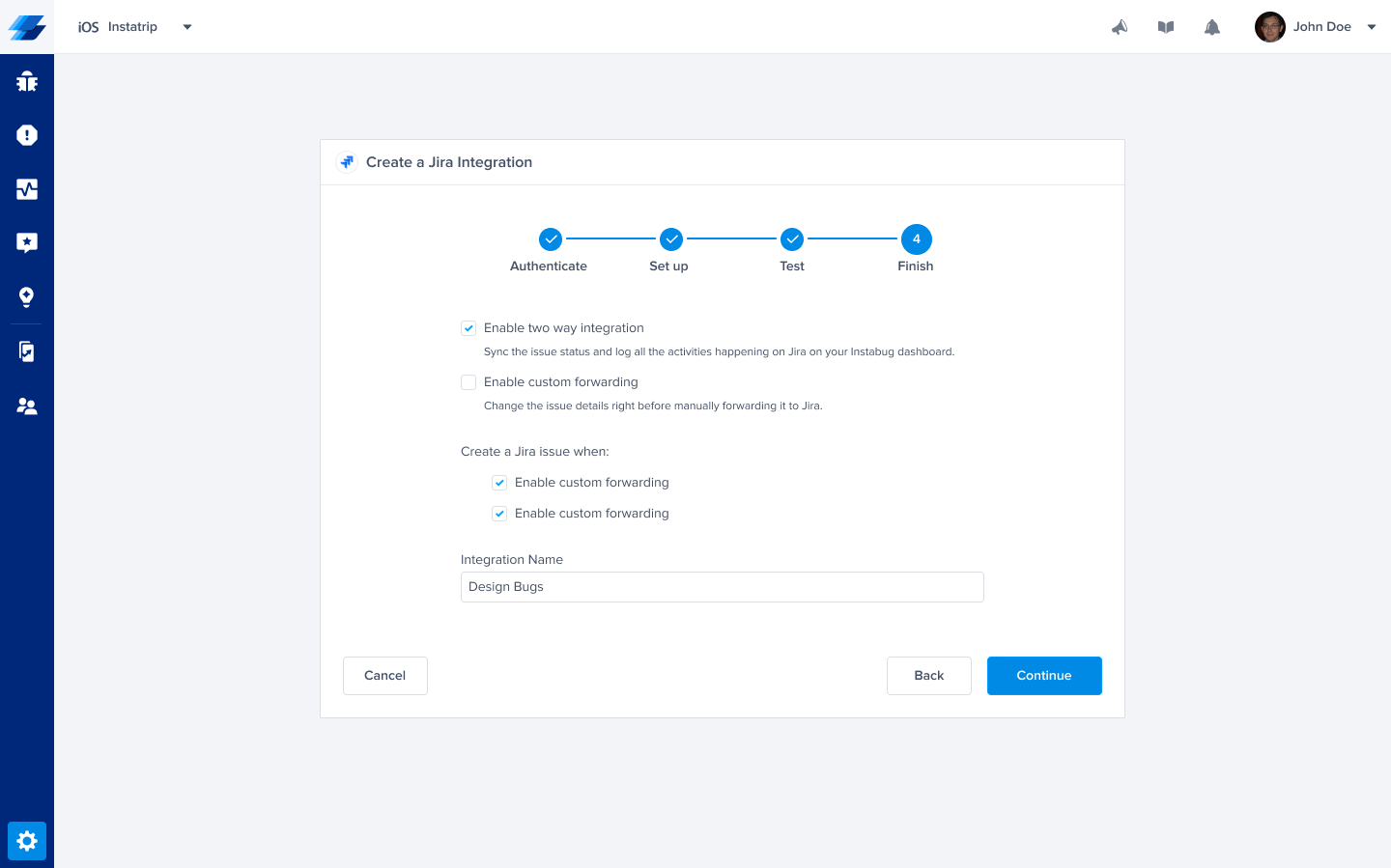Go to the Authenticate step
Screen dimensions: 1391x868
551,238
